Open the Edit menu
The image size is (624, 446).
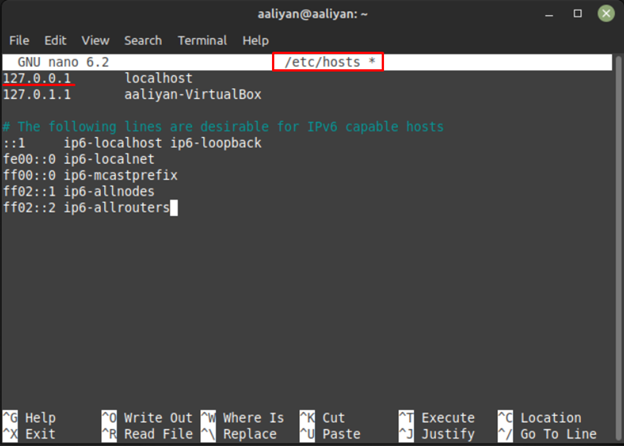55,41
